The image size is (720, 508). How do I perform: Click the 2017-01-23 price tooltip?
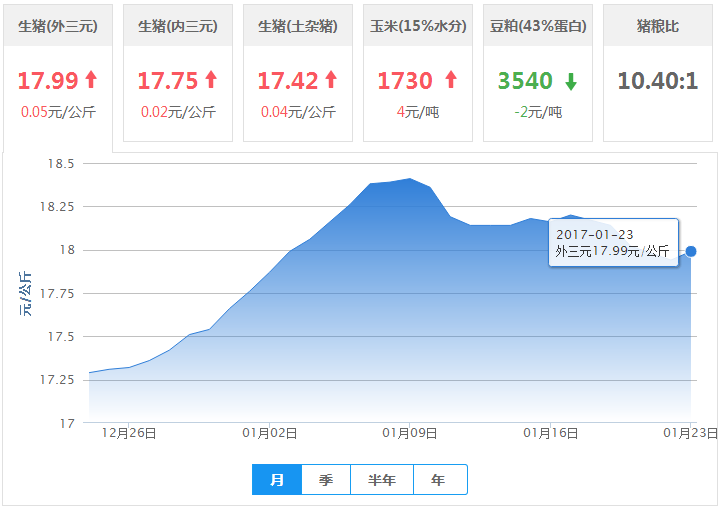tap(613, 243)
